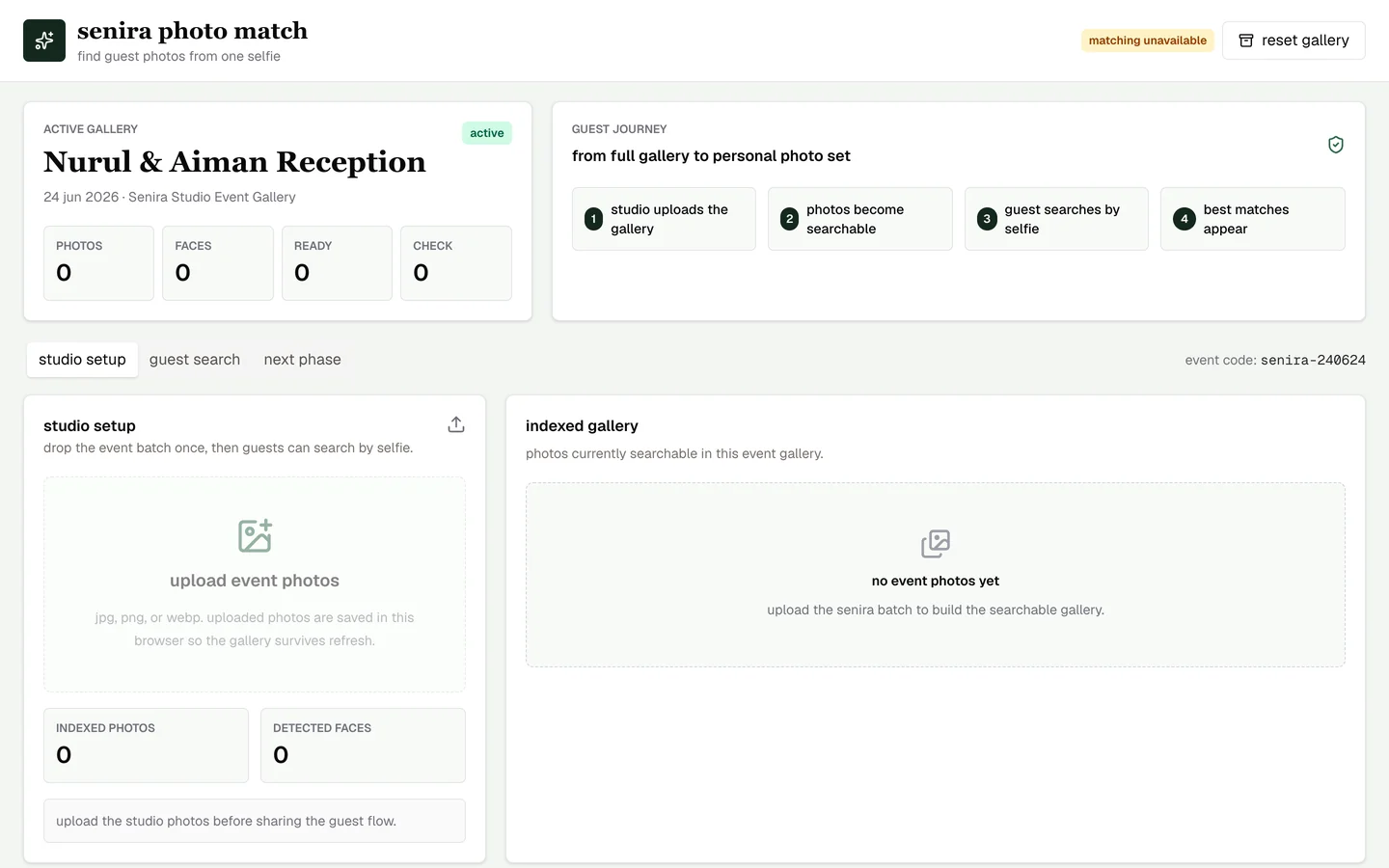
Task: Click the add-image icon in upload dropzone
Action: coord(255,536)
